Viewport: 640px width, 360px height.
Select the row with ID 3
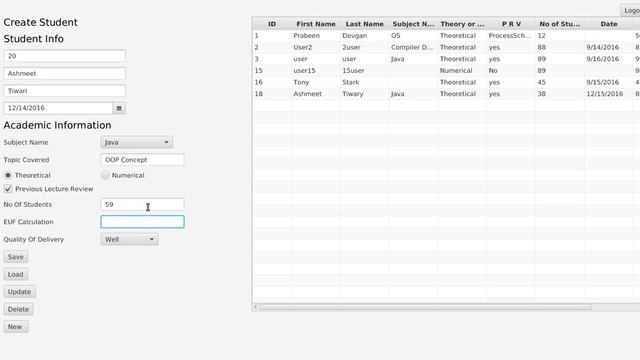point(447,59)
